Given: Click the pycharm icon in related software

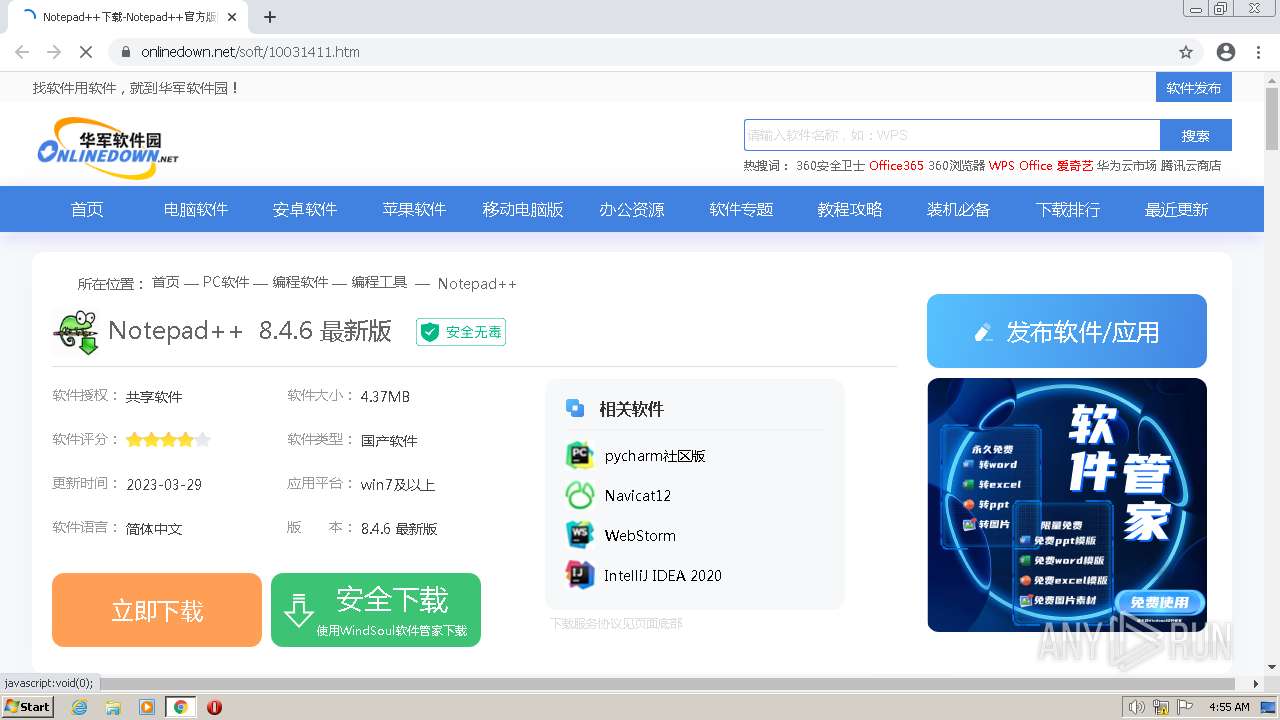Looking at the screenshot, I should click(x=580, y=456).
